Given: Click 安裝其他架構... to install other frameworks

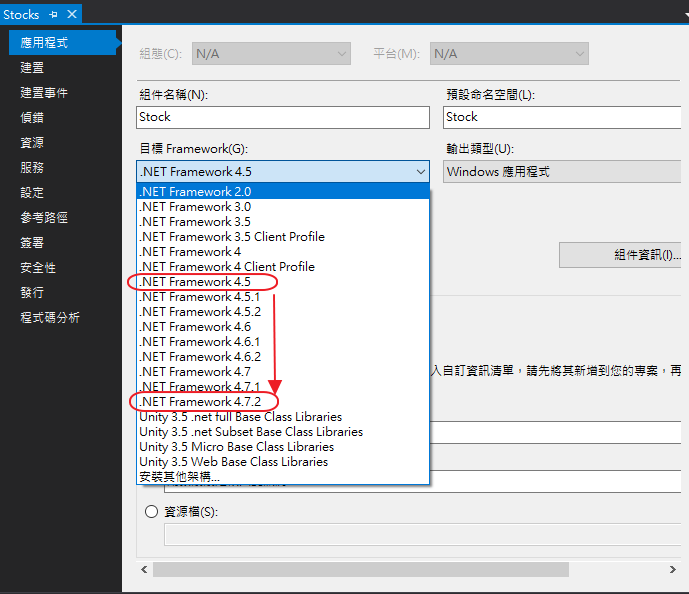Looking at the screenshot, I should [283, 477].
